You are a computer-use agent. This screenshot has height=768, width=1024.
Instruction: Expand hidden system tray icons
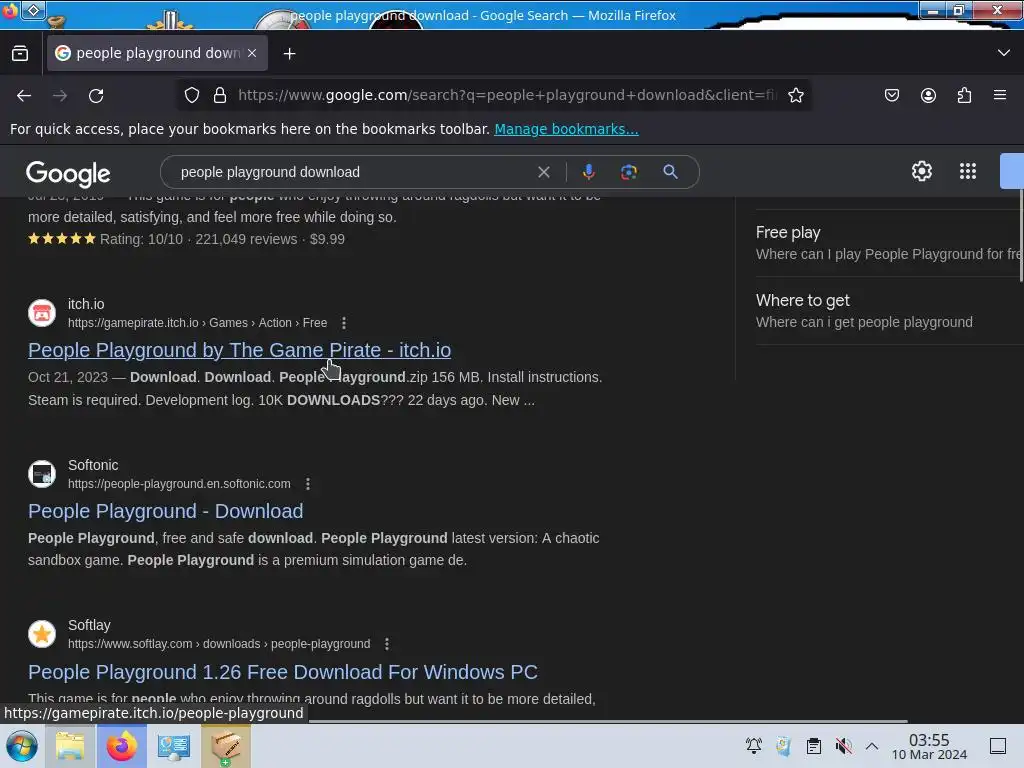(x=872, y=746)
